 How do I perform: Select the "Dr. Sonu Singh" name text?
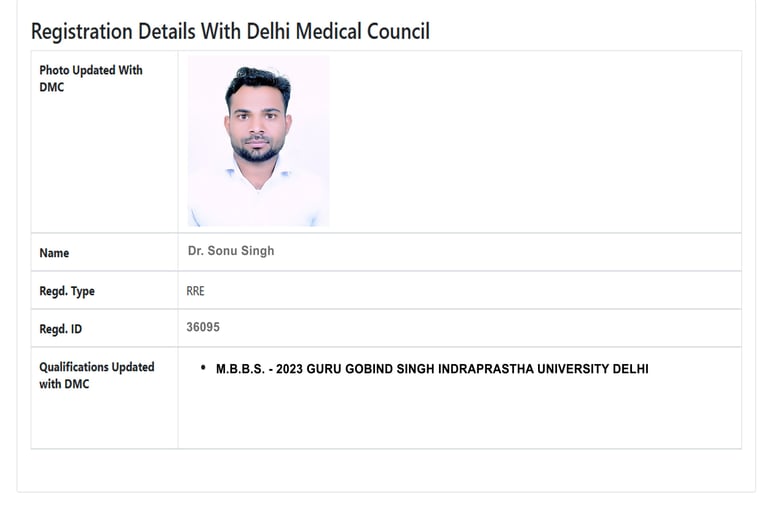231,251
